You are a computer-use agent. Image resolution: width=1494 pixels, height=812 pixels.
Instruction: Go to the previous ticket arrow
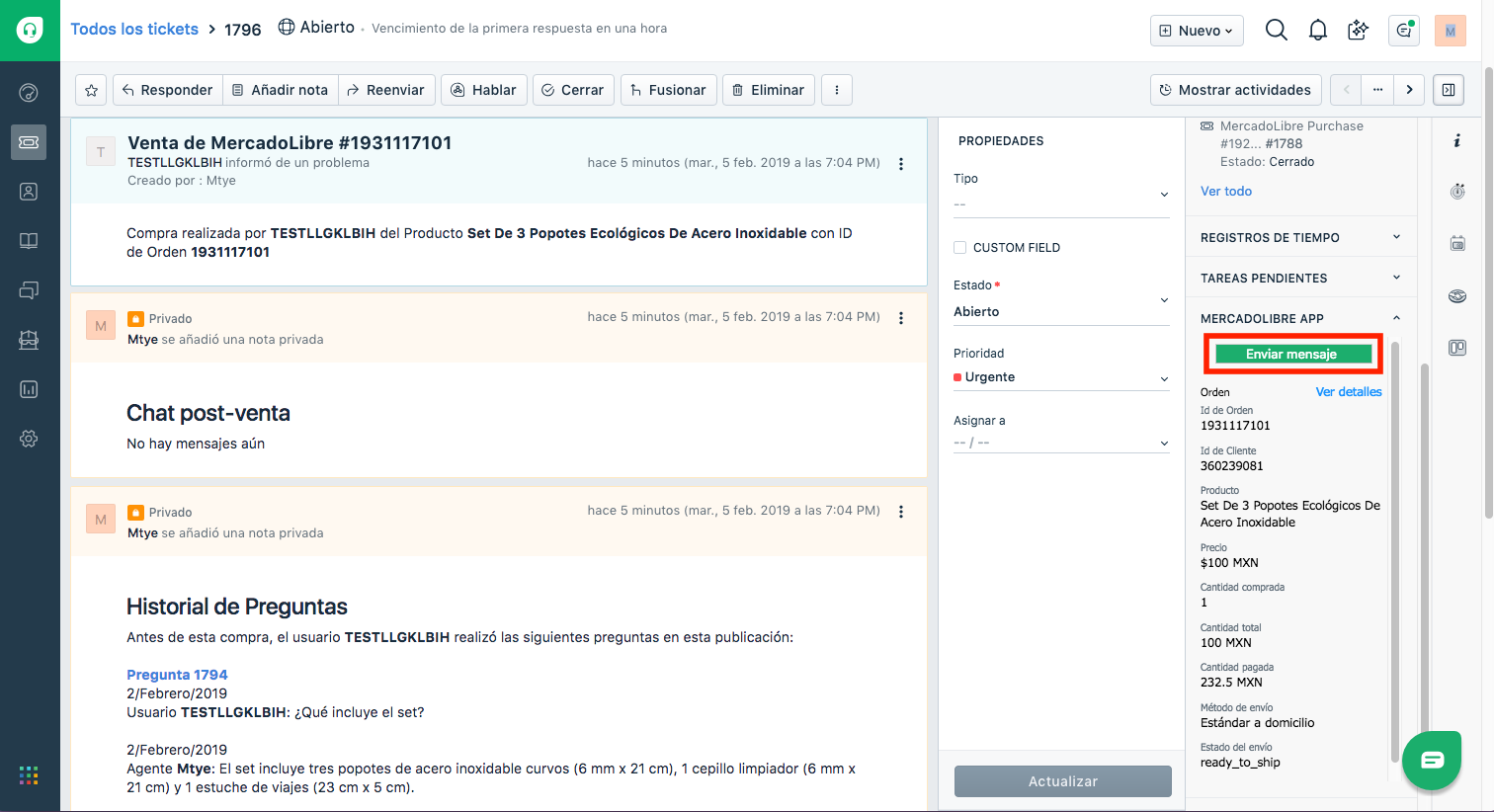1346,90
